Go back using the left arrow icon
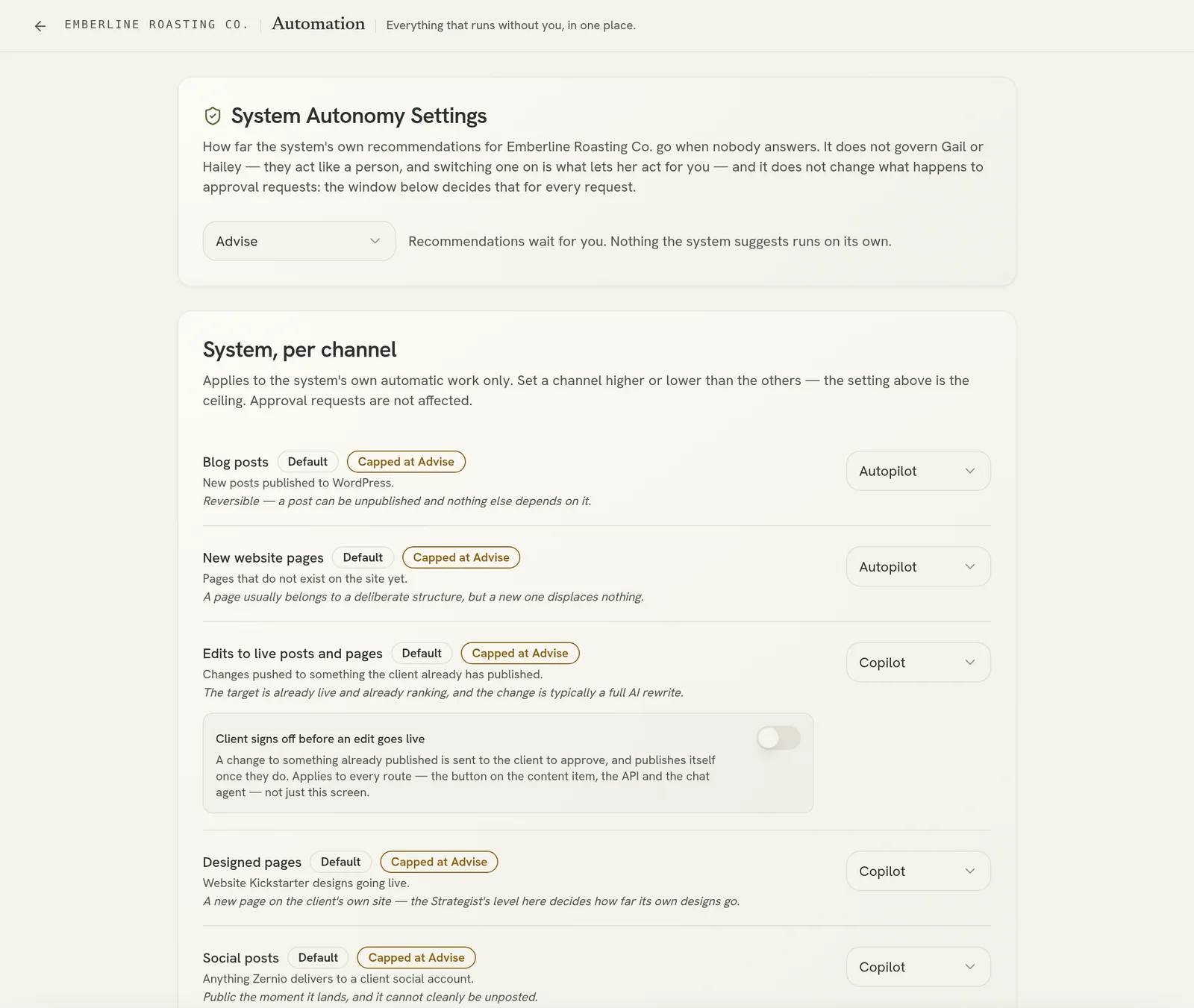This screenshot has width=1194, height=1008. [40, 26]
